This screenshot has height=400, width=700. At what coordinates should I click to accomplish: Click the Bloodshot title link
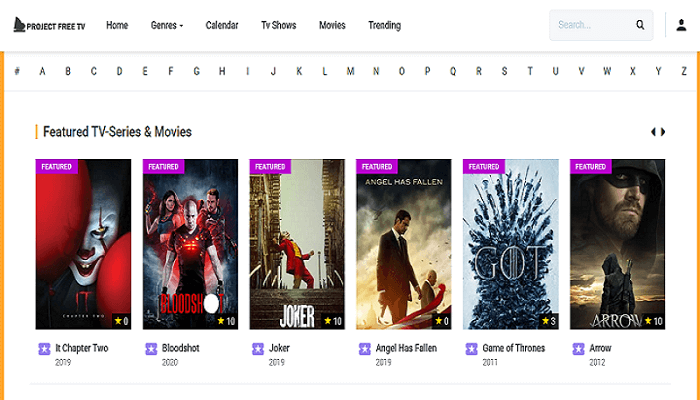tap(180, 348)
